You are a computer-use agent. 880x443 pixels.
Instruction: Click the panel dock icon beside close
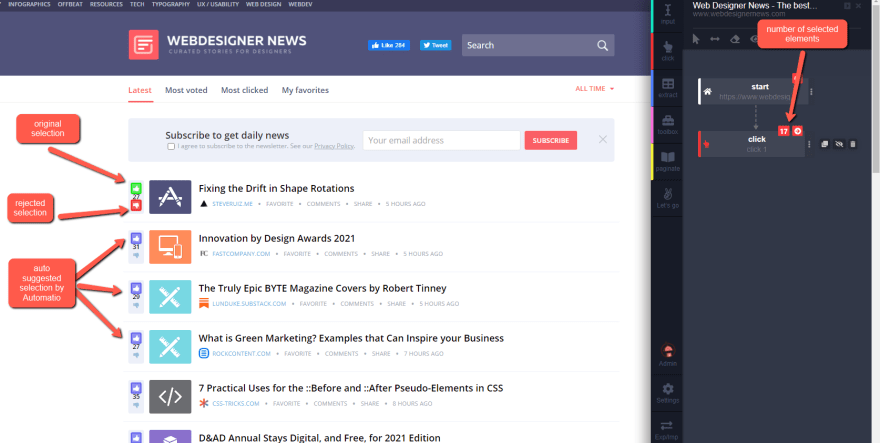pos(847,6)
